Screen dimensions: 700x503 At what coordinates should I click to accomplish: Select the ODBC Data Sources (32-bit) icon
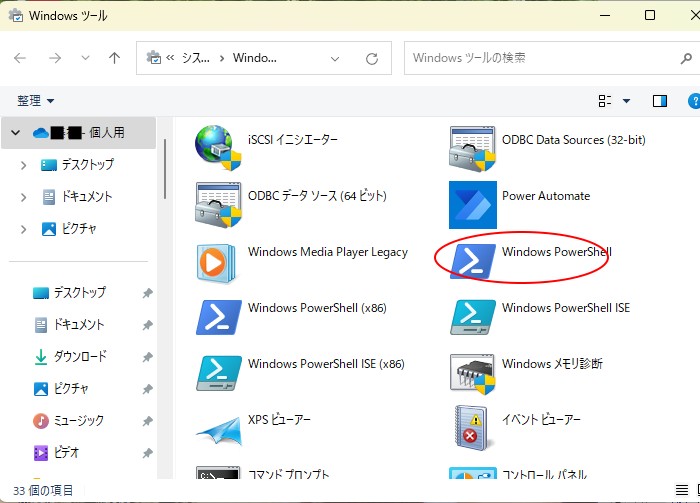[472, 149]
